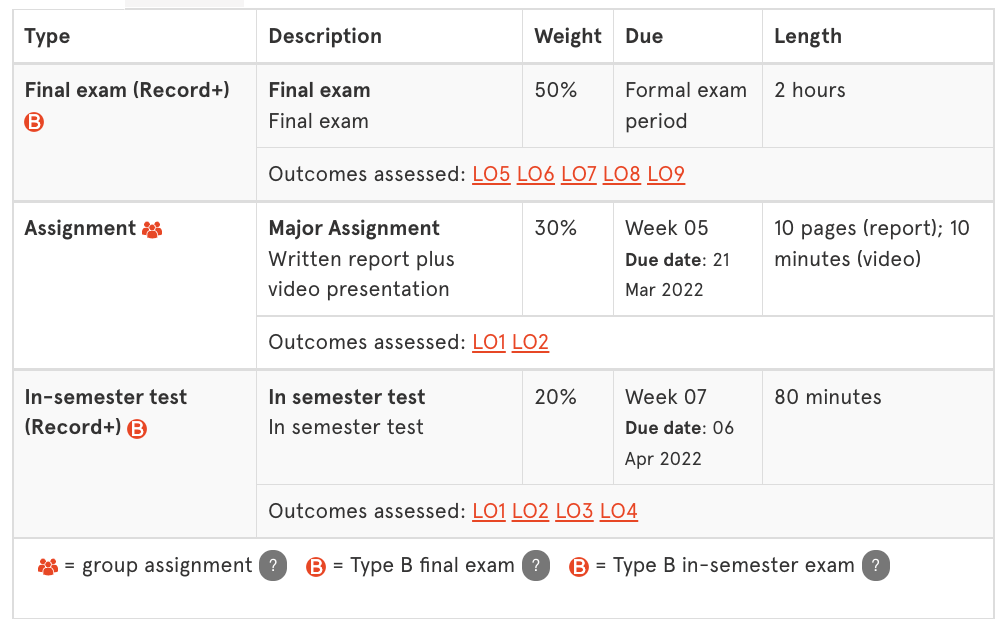Image resolution: width=1006 pixels, height=636 pixels.
Task: Open the help icon next to group assignment
Action: pos(271,565)
